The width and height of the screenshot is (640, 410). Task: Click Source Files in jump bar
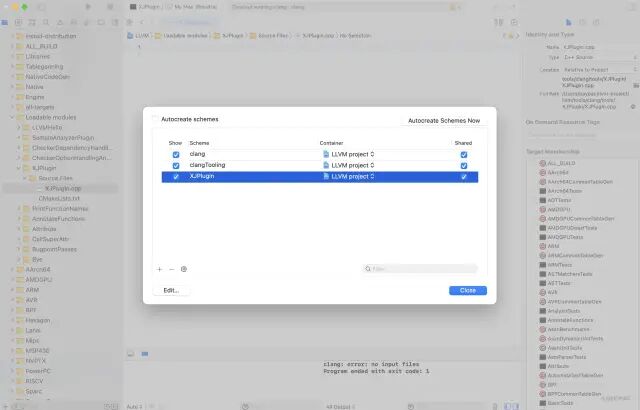click(269, 36)
